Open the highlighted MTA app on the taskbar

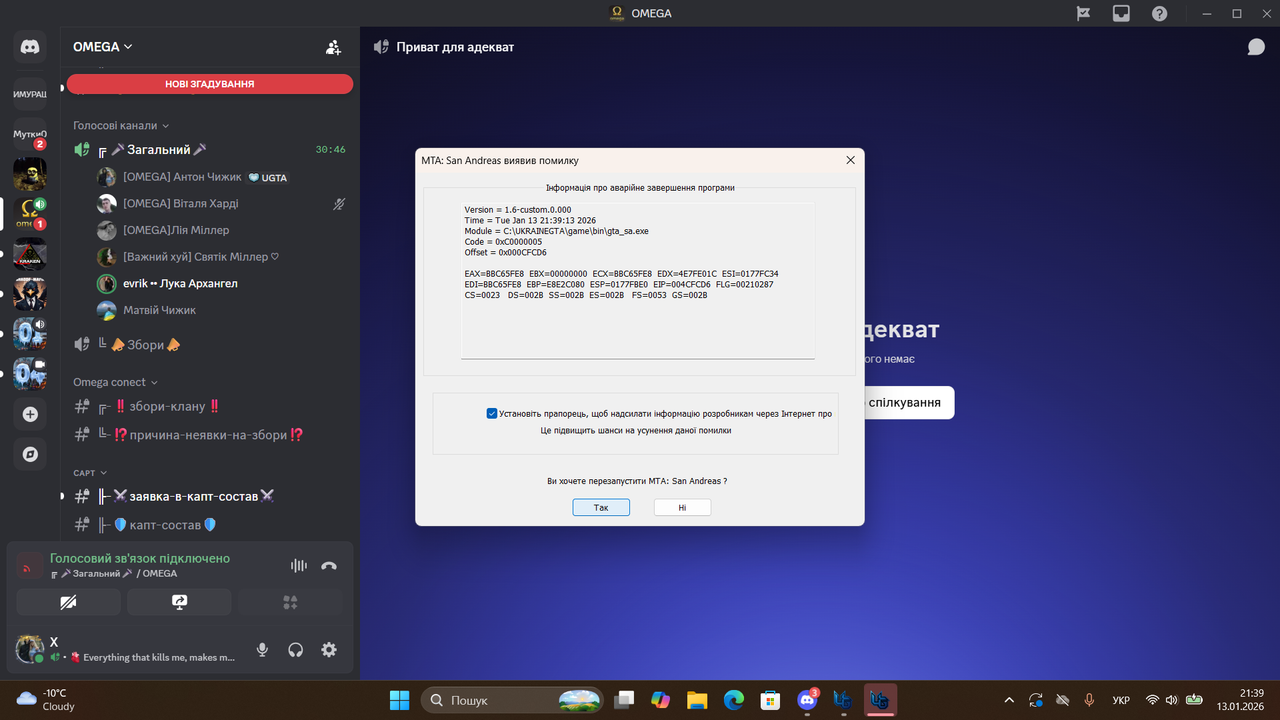pyautogui.click(x=881, y=700)
